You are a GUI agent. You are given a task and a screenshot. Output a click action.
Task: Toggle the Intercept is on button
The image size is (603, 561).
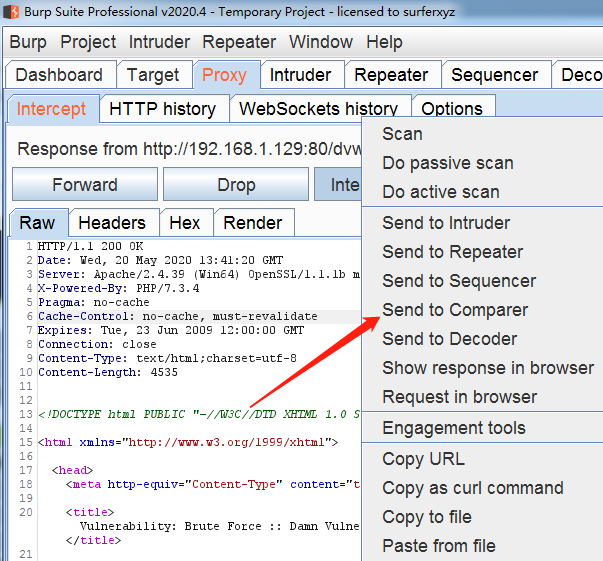[338, 185]
